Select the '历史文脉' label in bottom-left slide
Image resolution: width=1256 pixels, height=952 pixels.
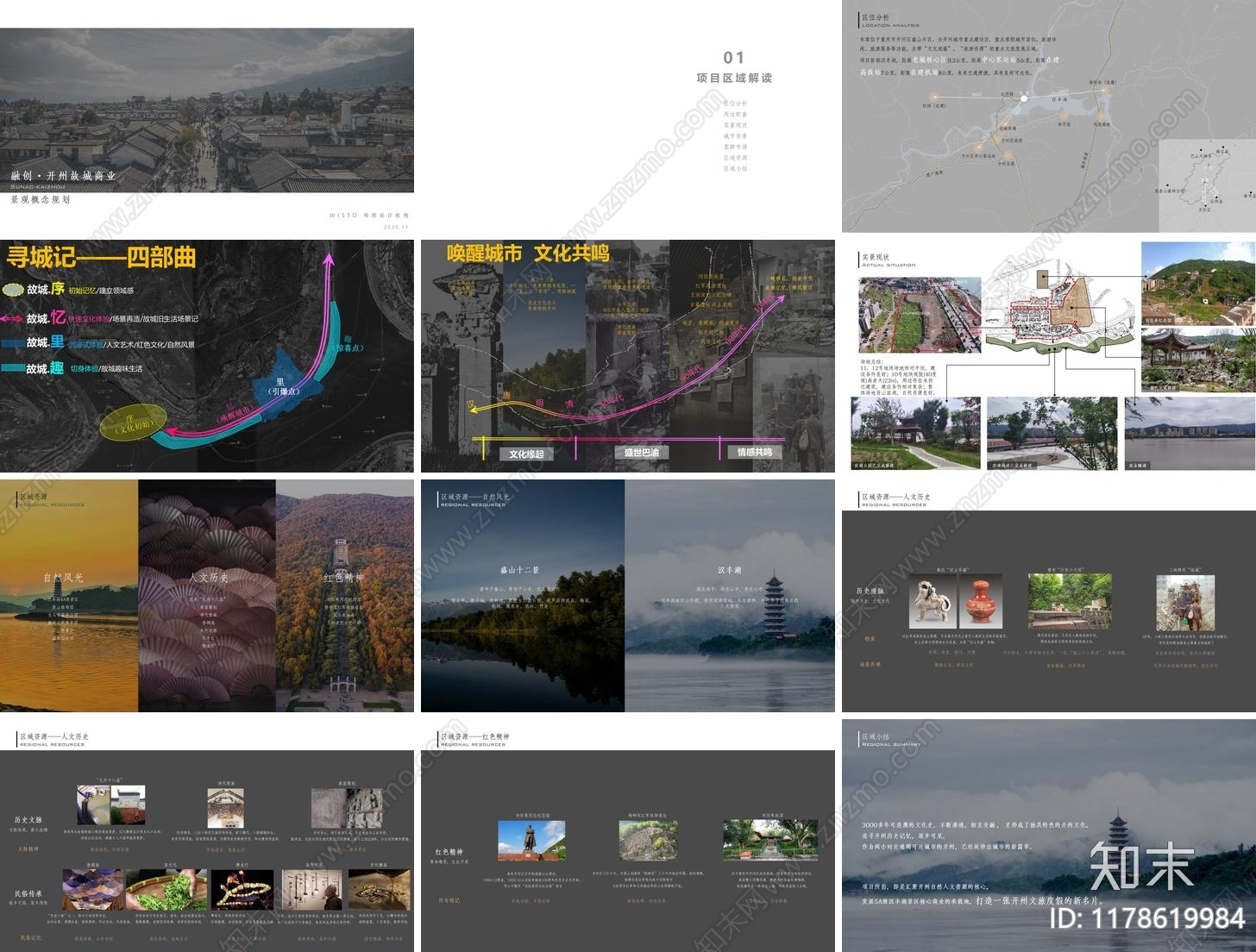click(28, 820)
